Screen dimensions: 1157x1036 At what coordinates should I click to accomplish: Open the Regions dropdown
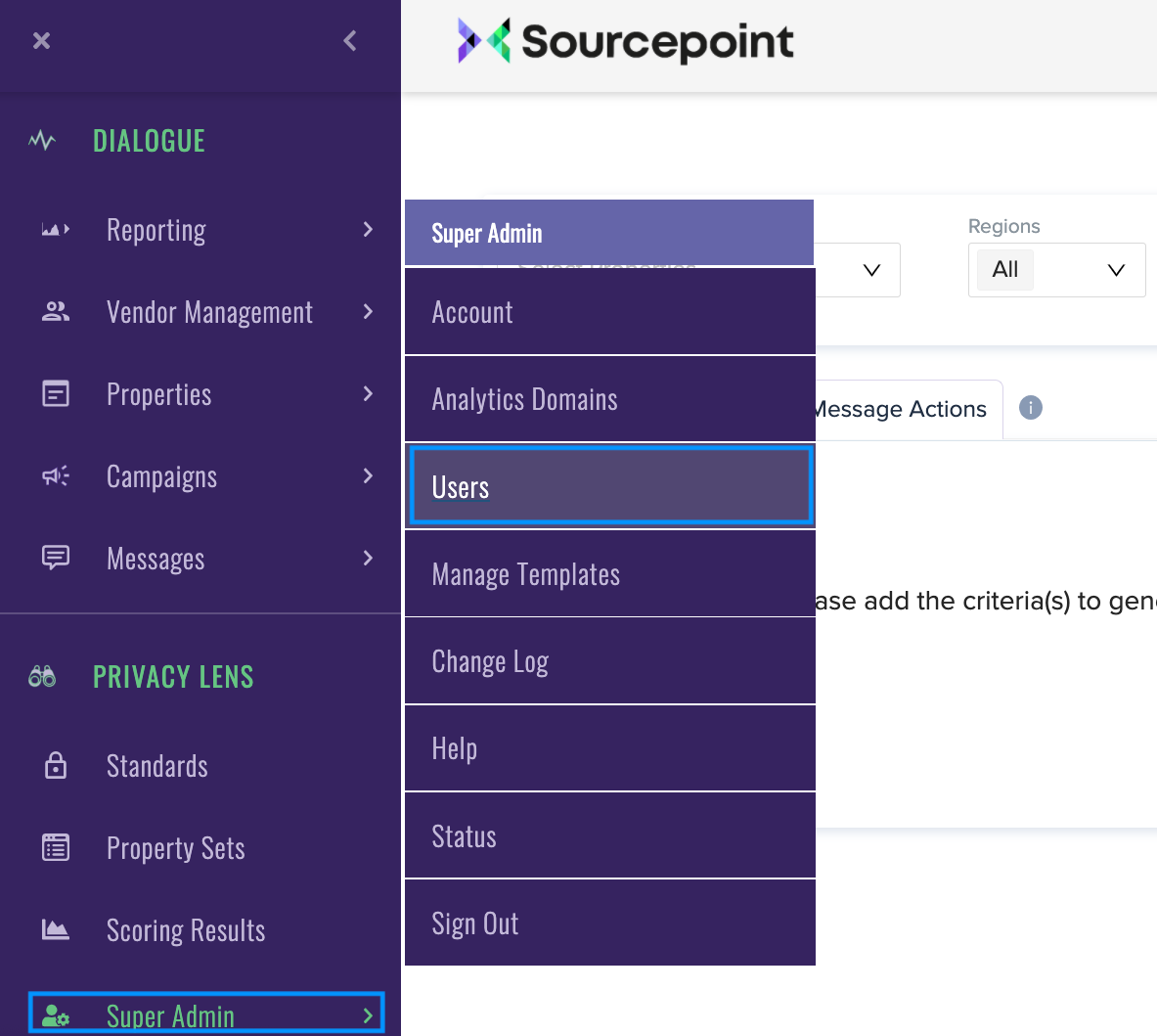coord(1056,270)
